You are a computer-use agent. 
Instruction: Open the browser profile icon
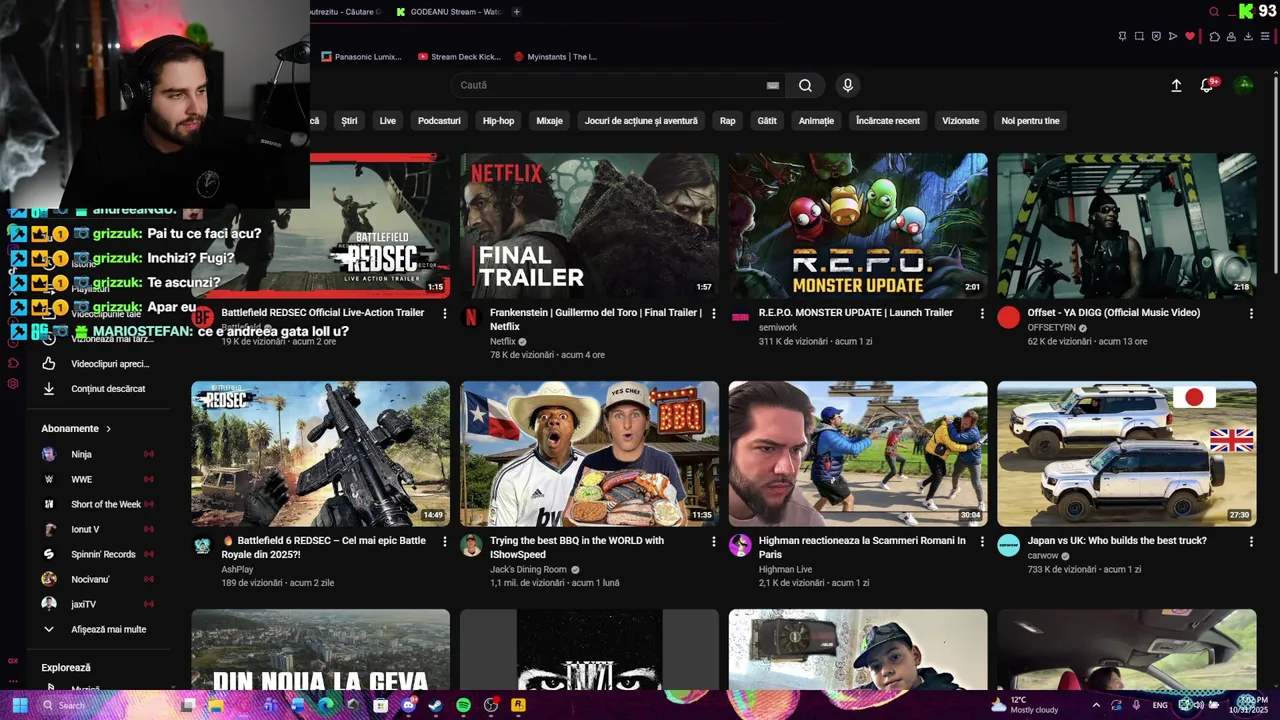pyautogui.click(x=1231, y=36)
